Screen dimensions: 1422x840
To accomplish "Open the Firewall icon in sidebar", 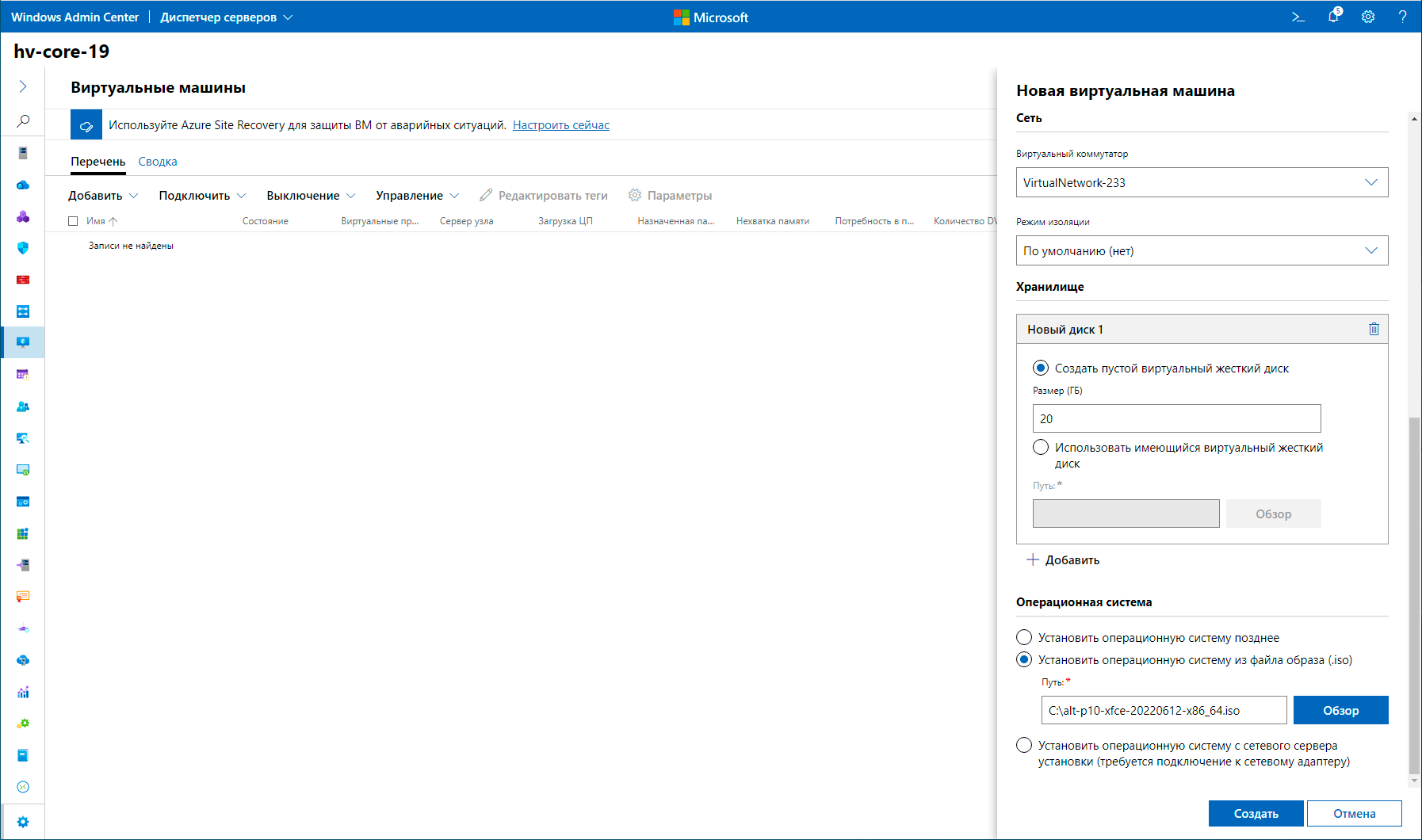I will click(x=23, y=280).
